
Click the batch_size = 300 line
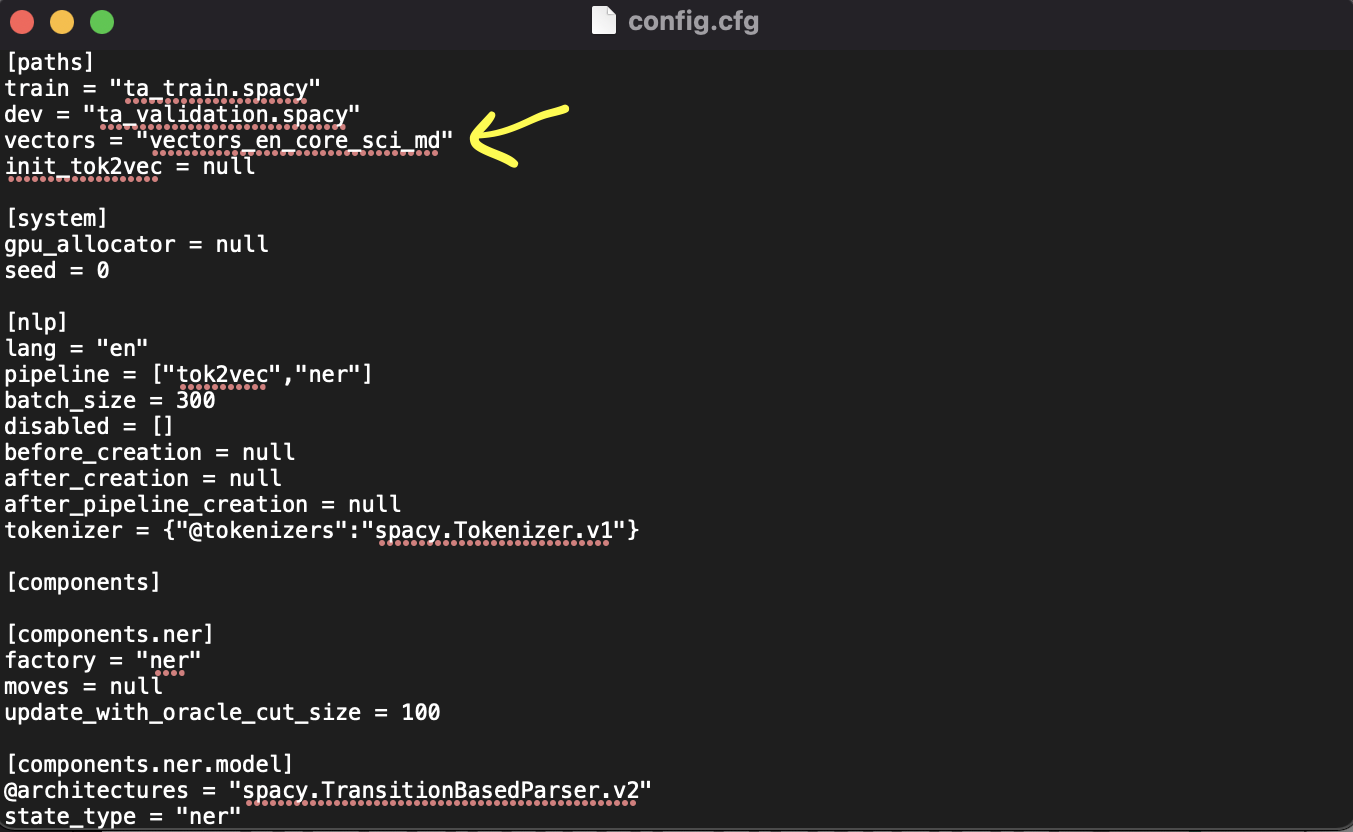coord(110,401)
